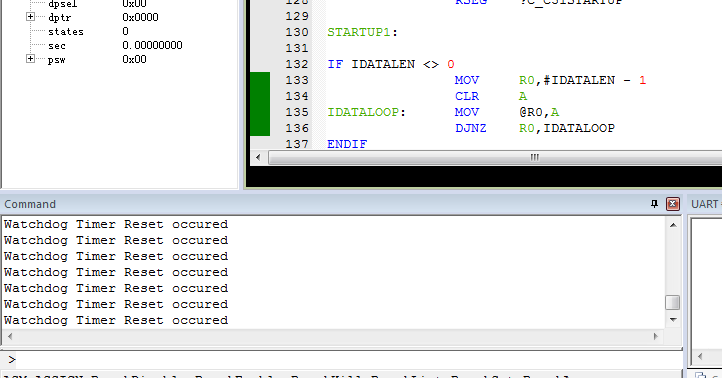Click the UART panel title

coord(705,204)
